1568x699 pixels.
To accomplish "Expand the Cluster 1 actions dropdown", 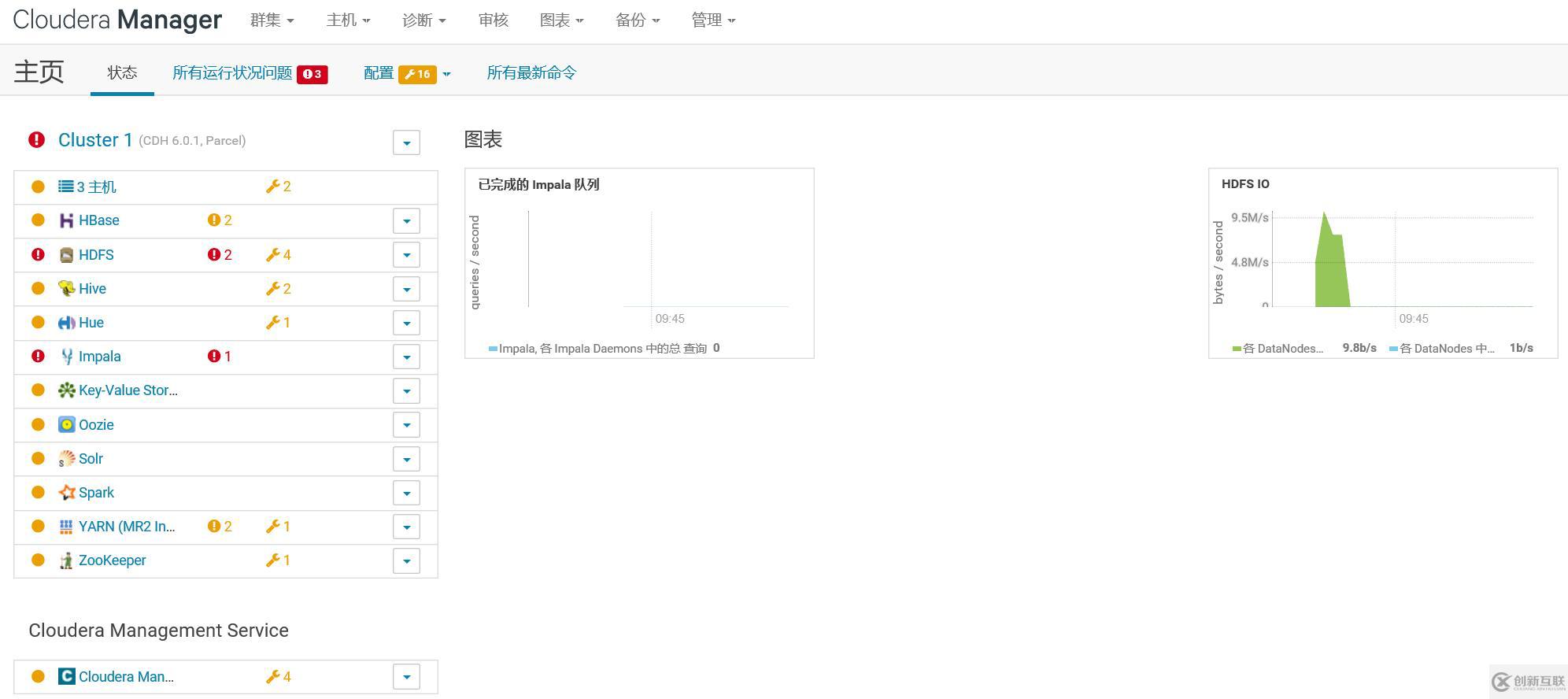I will (x=406, y=142).
